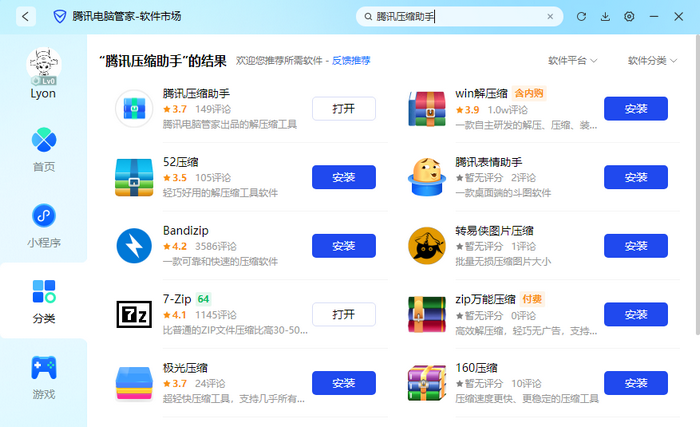Expand the 软件分类 dropdown
The image size is (700, 427).
pyautogui.click(x=652, y=61)
